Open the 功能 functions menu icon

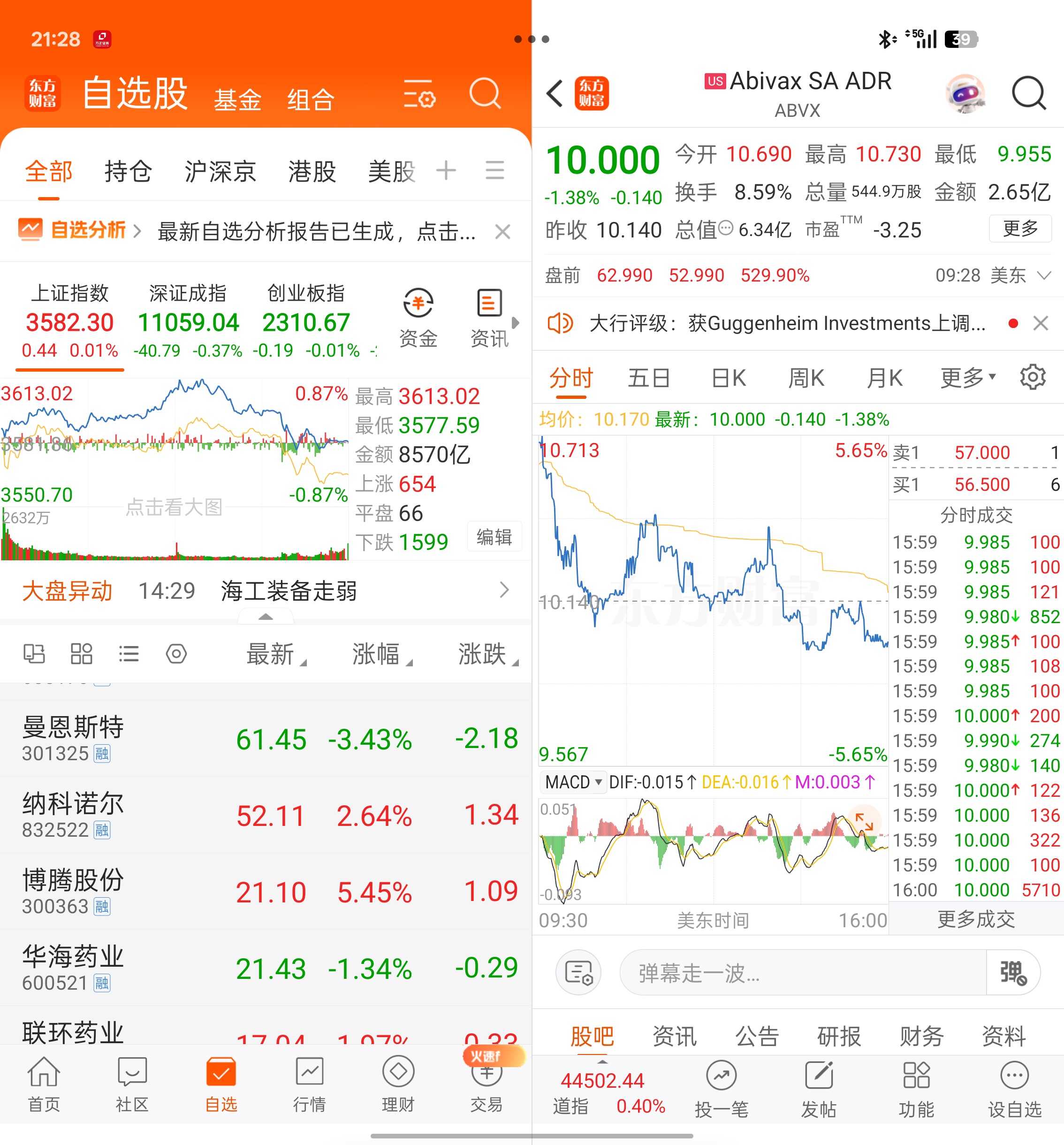pos(916,1090)
